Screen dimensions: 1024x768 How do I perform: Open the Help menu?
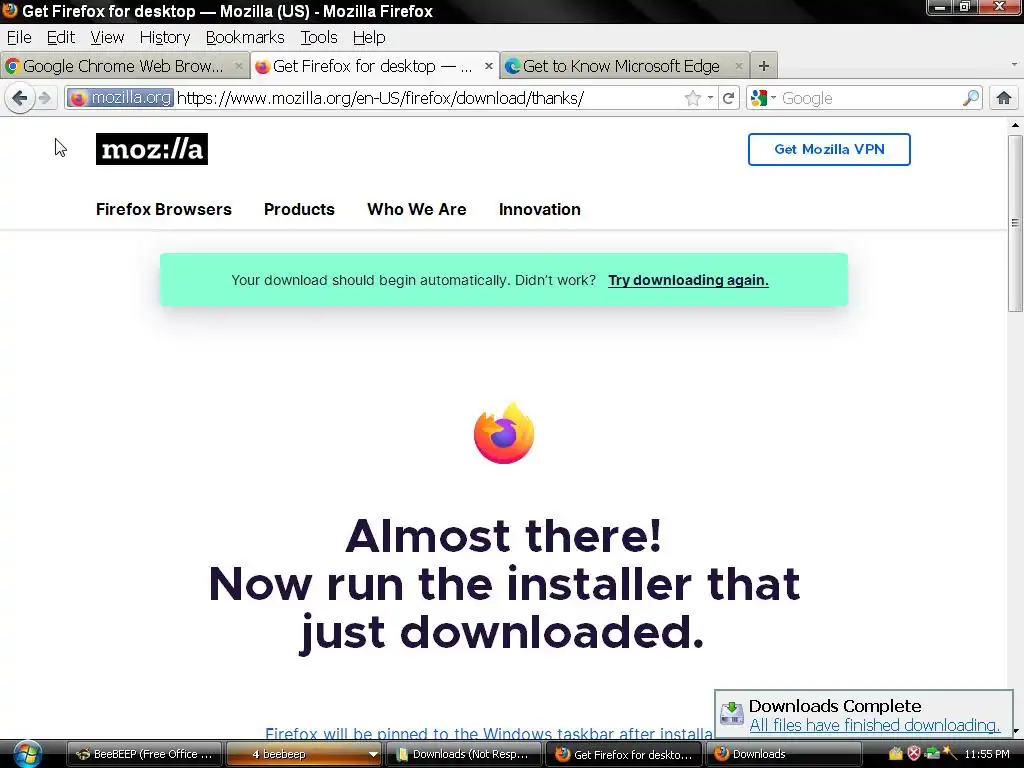(x=369, y=37)
